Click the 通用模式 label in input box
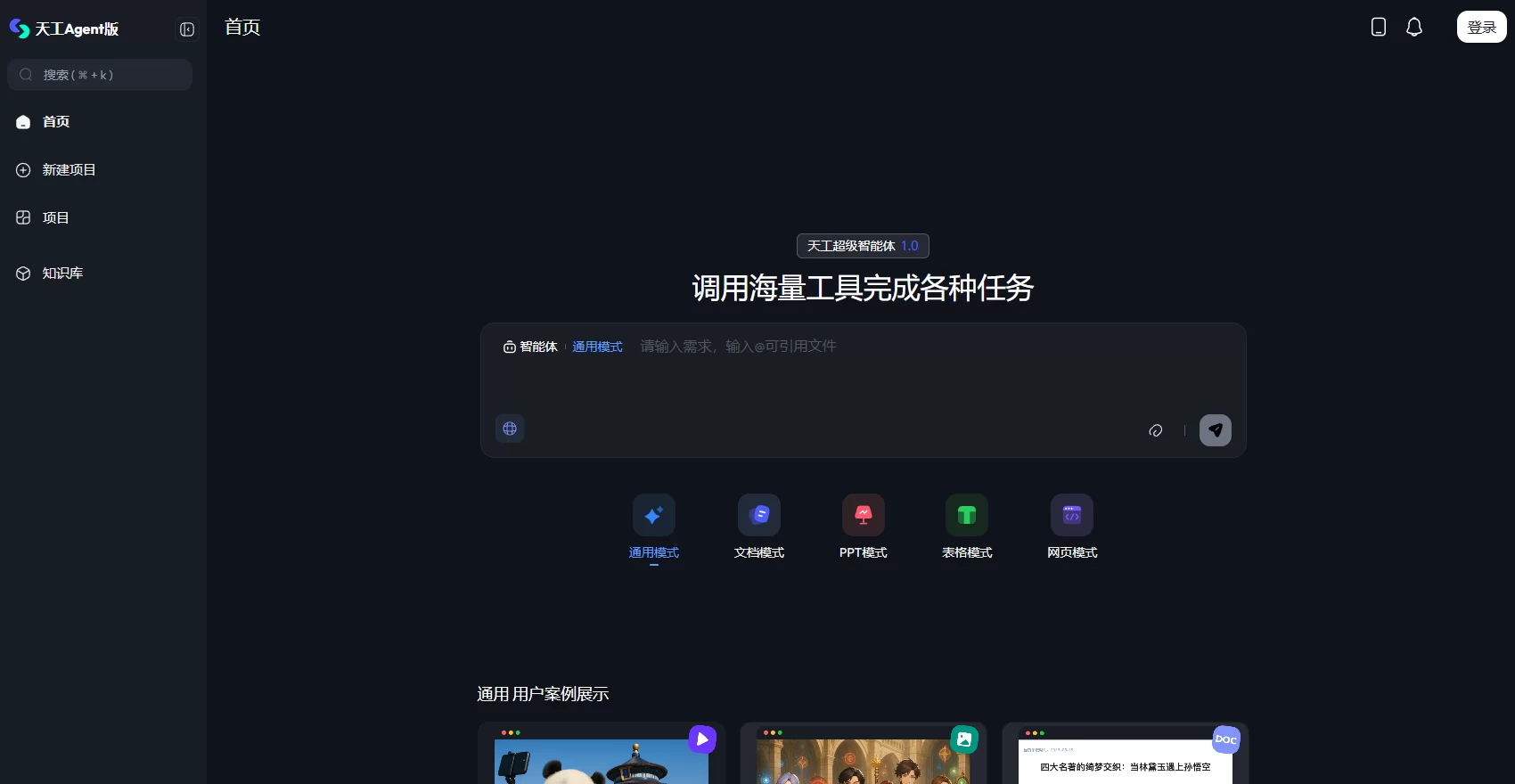The height and width of the screenshot is (784, 1515). pyautogui.click(x=597, y=347)
